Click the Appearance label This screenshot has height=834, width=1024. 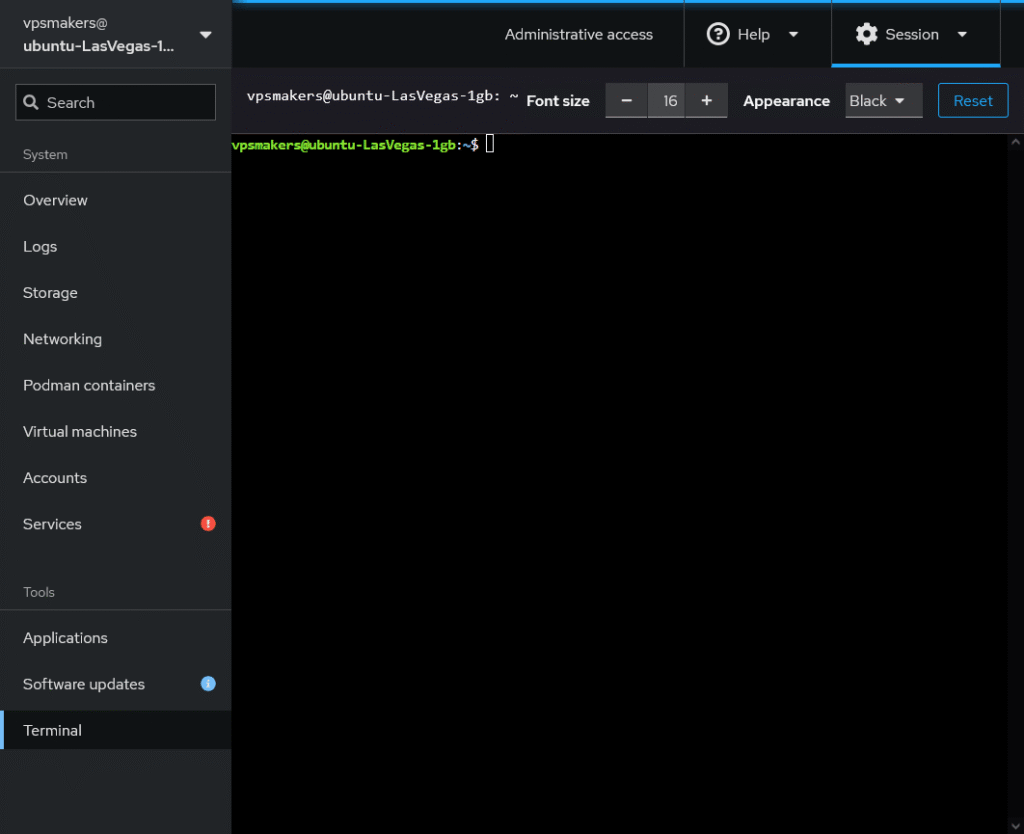pos(786,101)
